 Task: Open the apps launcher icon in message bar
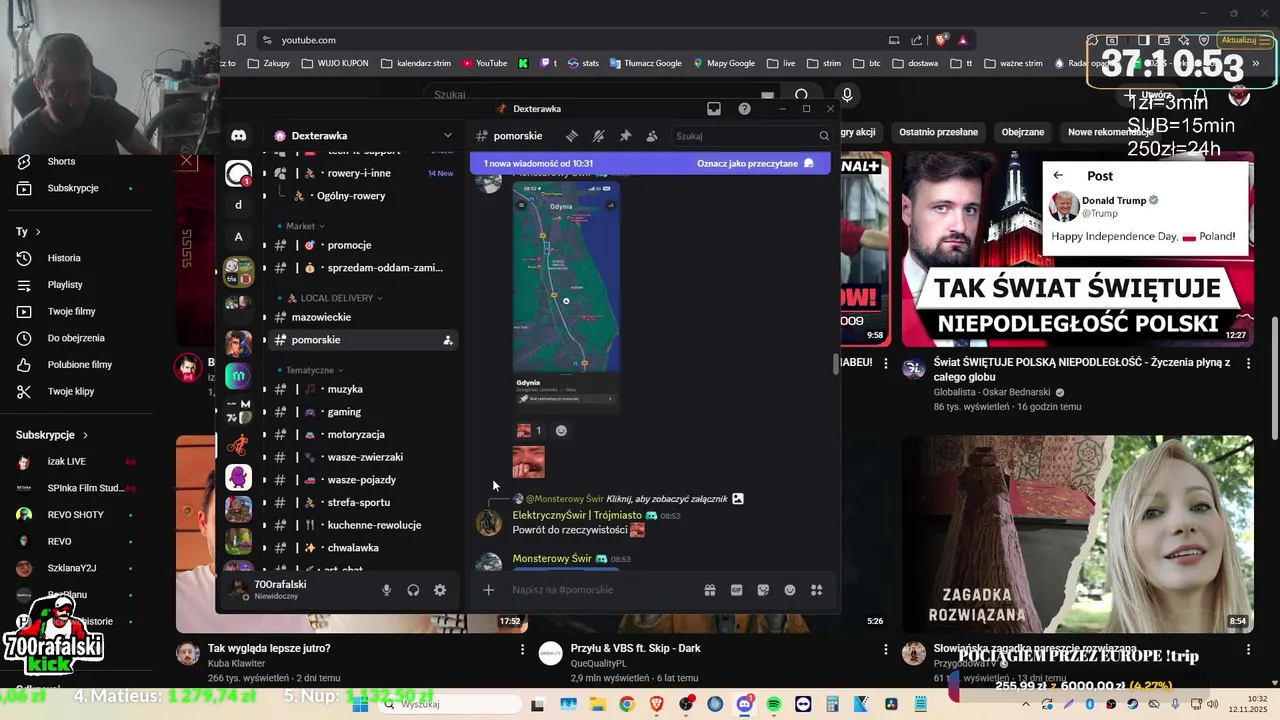[816, 590]
